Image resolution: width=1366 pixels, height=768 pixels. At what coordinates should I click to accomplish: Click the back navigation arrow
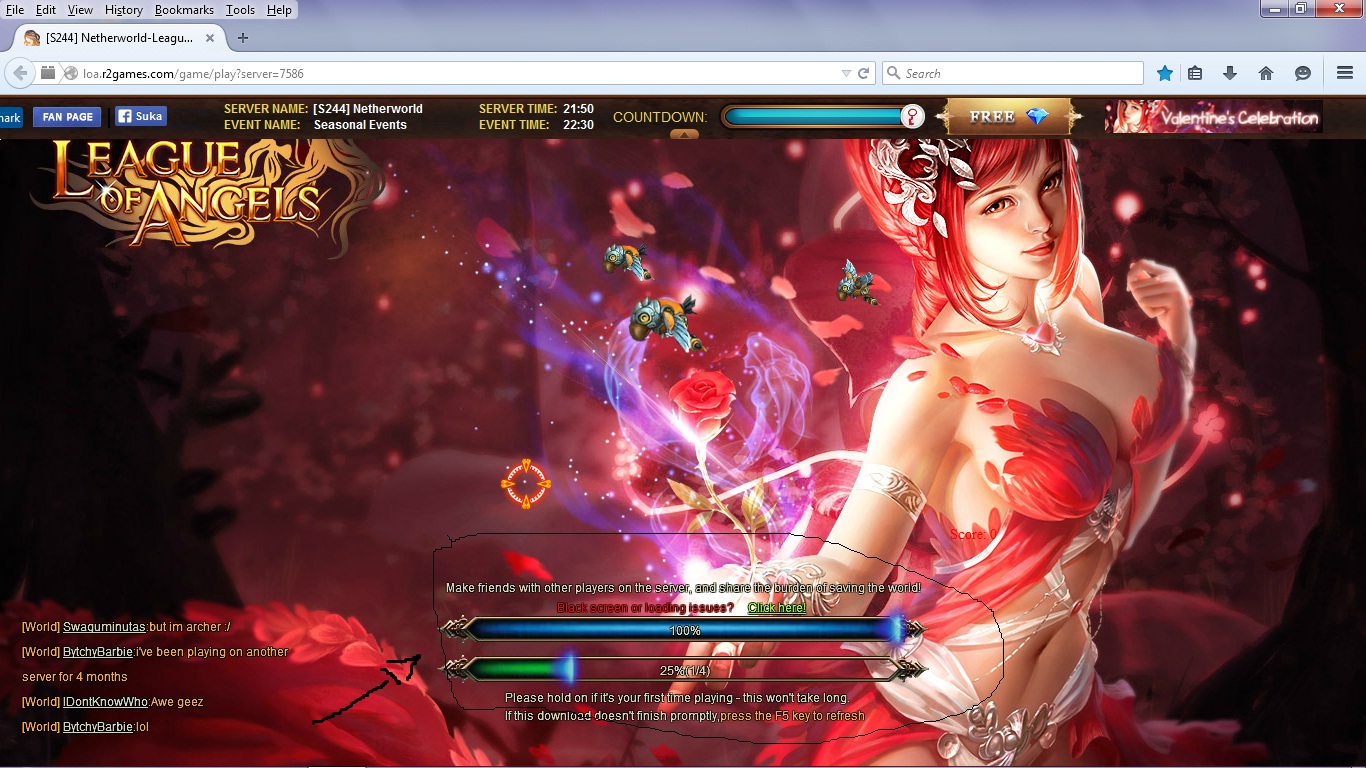tap(19, 73)
